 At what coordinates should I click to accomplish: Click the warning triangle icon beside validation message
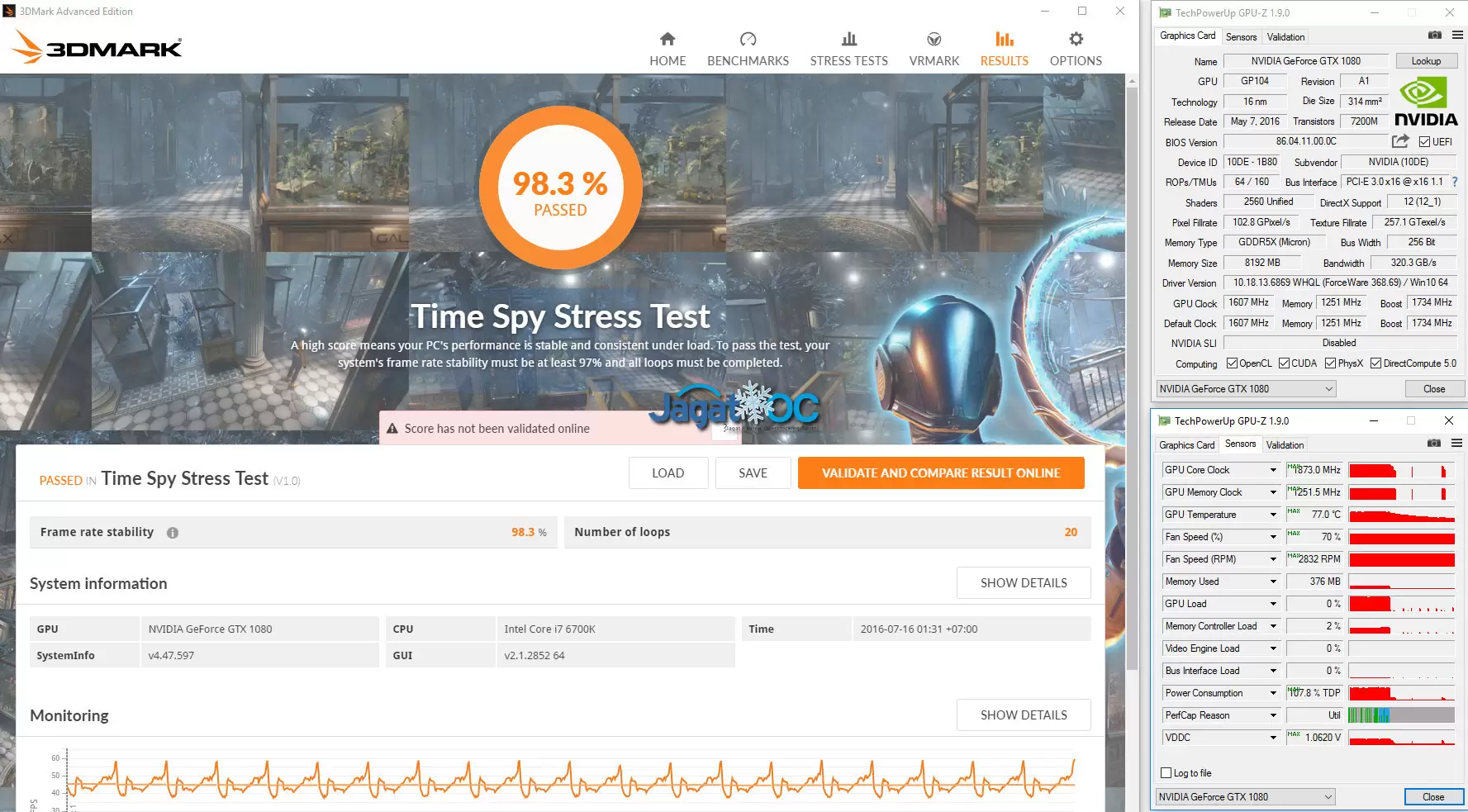pyautogui.click(x=392, y=428)
